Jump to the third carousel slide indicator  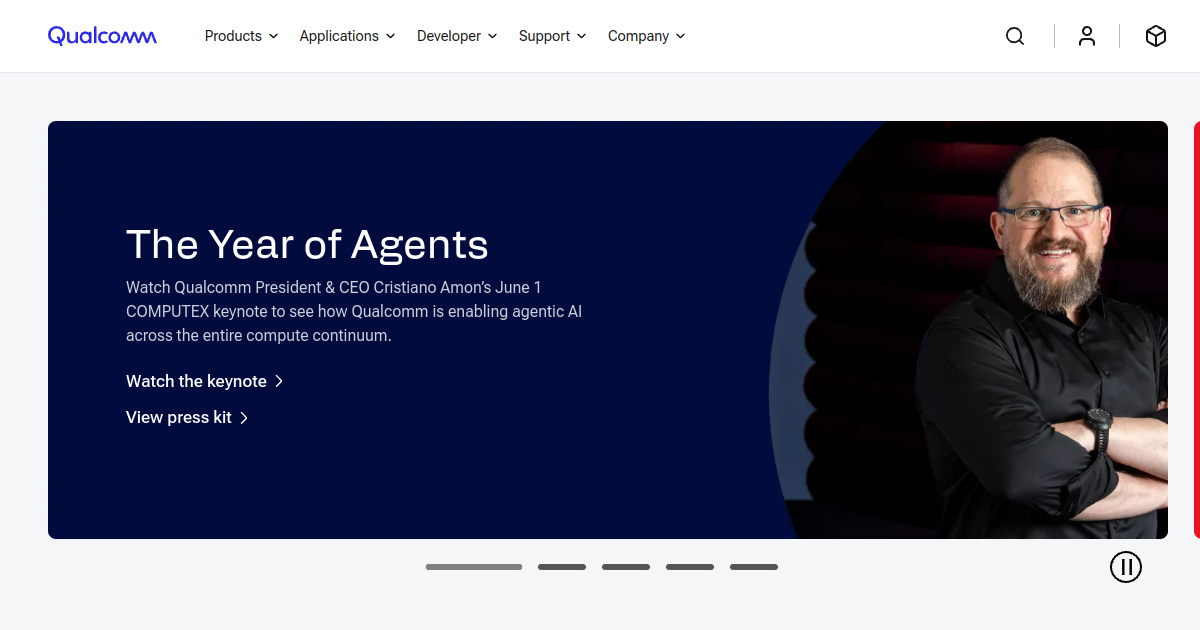626,567
